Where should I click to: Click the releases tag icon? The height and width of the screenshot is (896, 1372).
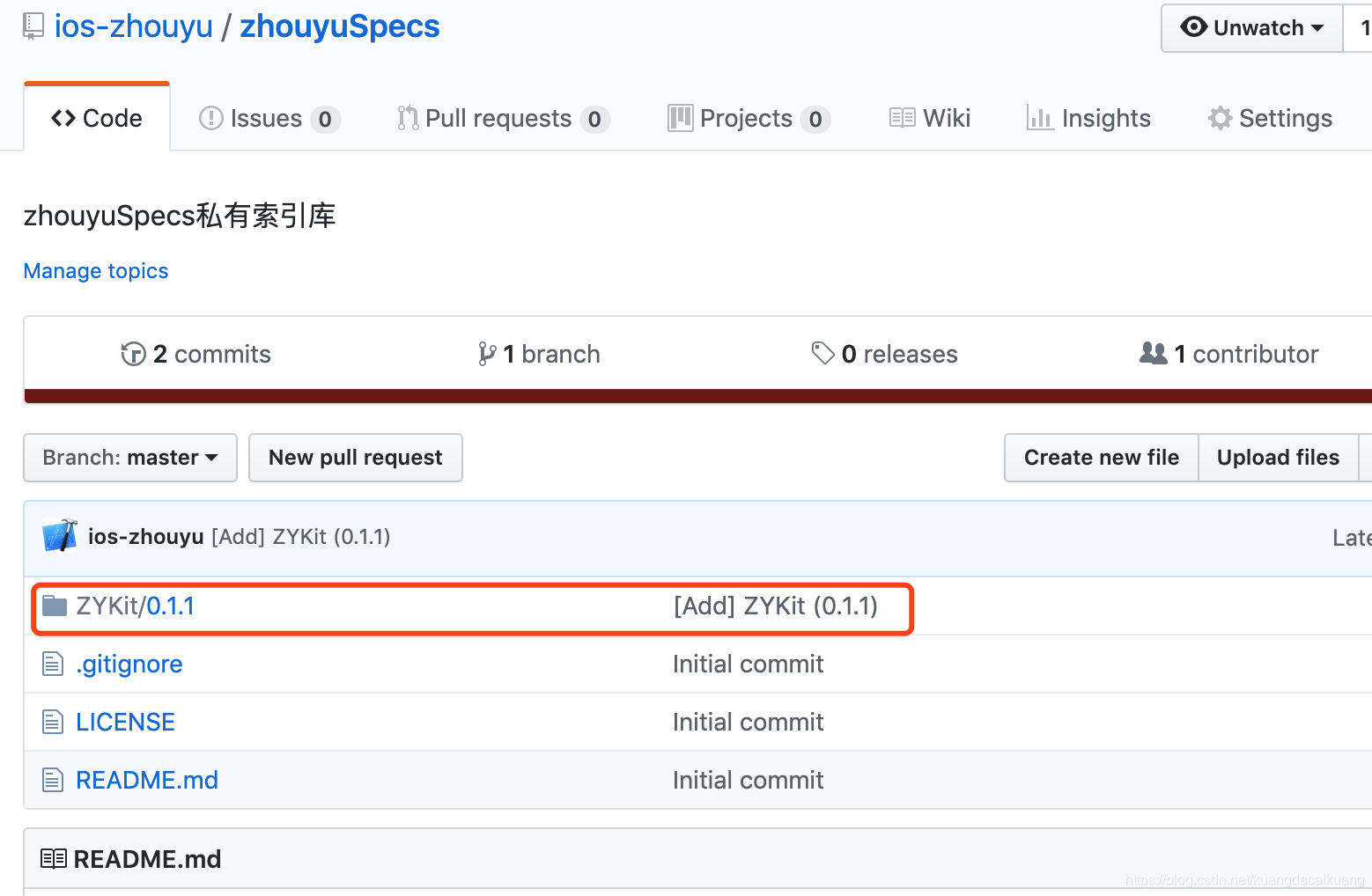(x=823, y=354)
